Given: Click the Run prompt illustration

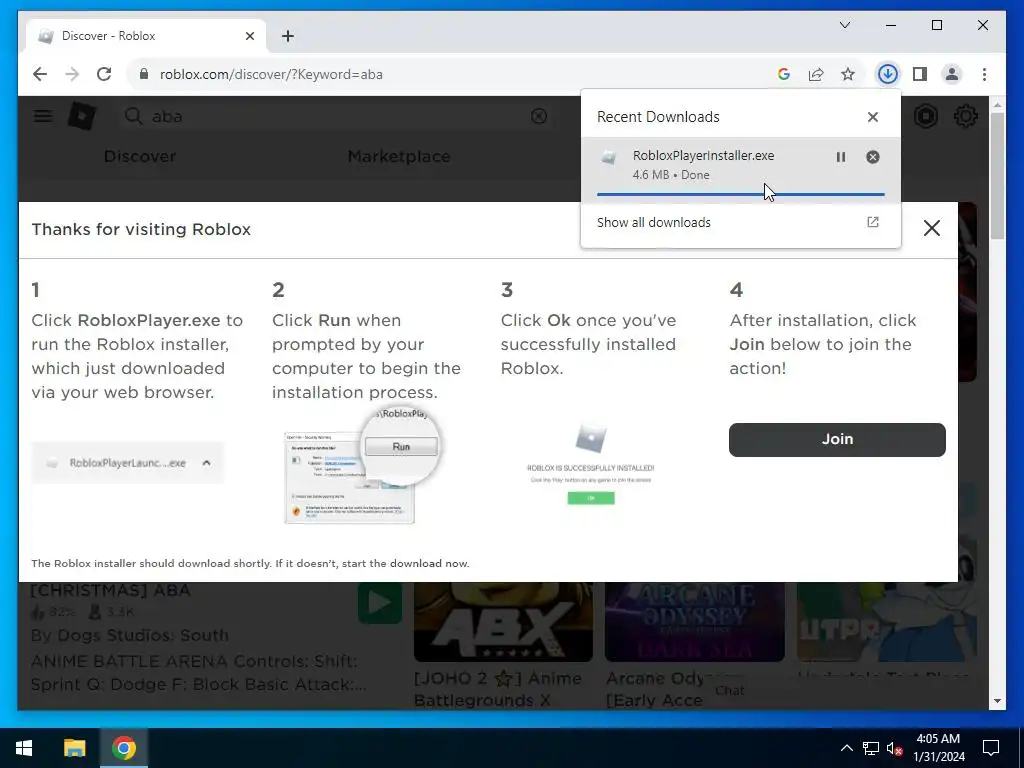Looking at the screenshot, I should pos(363,464).
